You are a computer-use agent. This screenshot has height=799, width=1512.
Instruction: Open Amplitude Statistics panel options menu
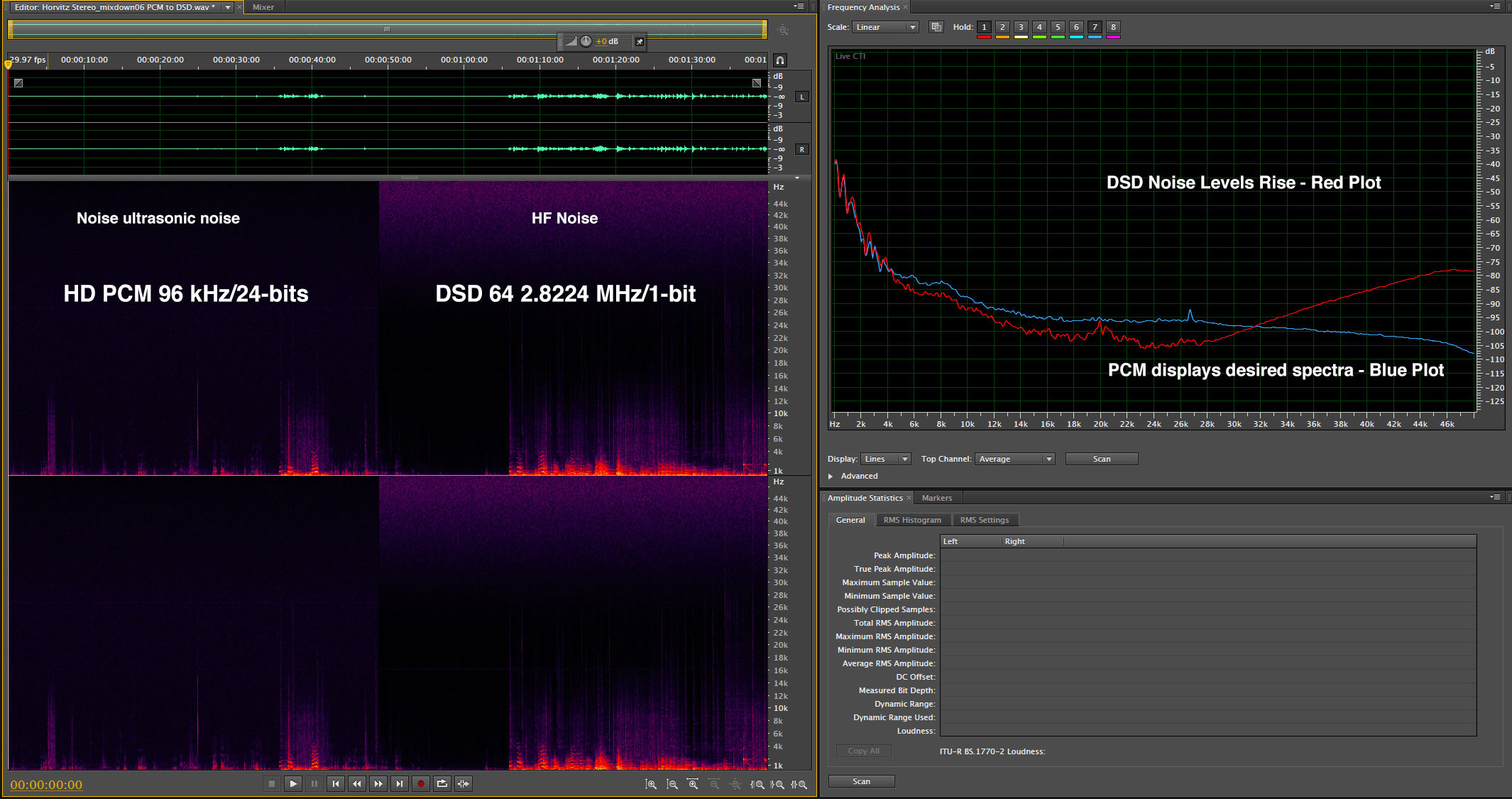(x=1495, y=497)
